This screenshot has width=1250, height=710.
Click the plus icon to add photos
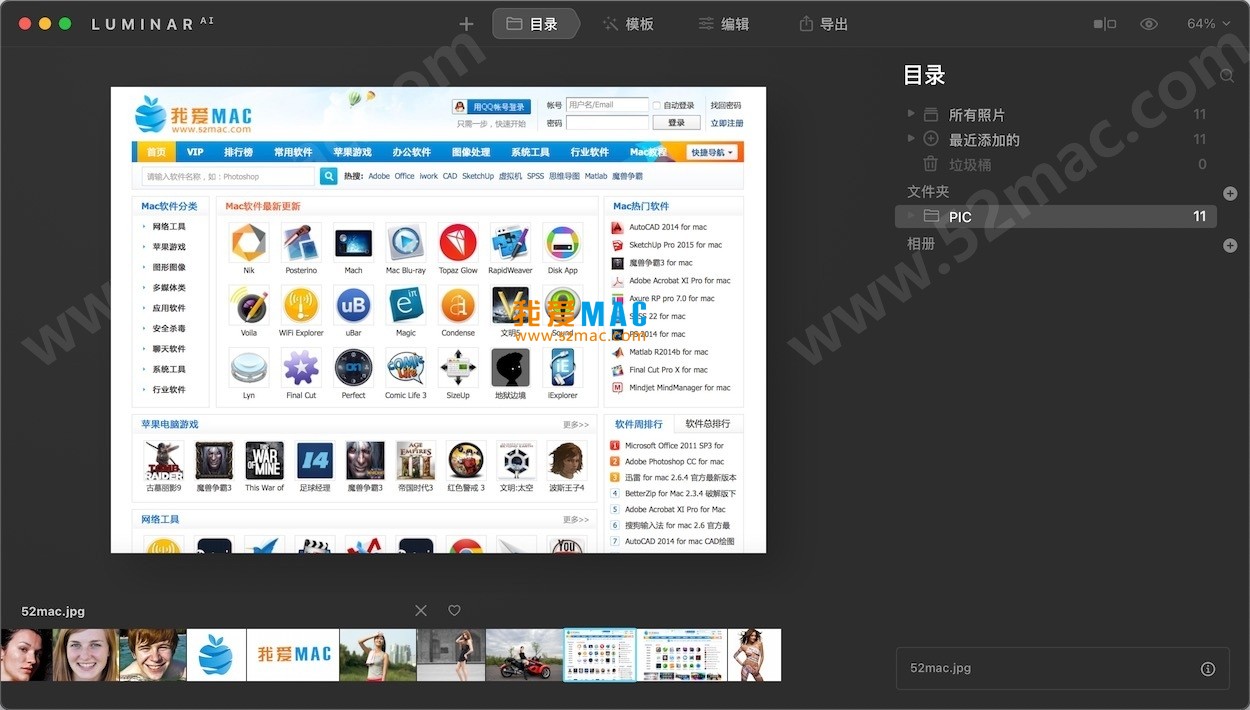(466, 24)
